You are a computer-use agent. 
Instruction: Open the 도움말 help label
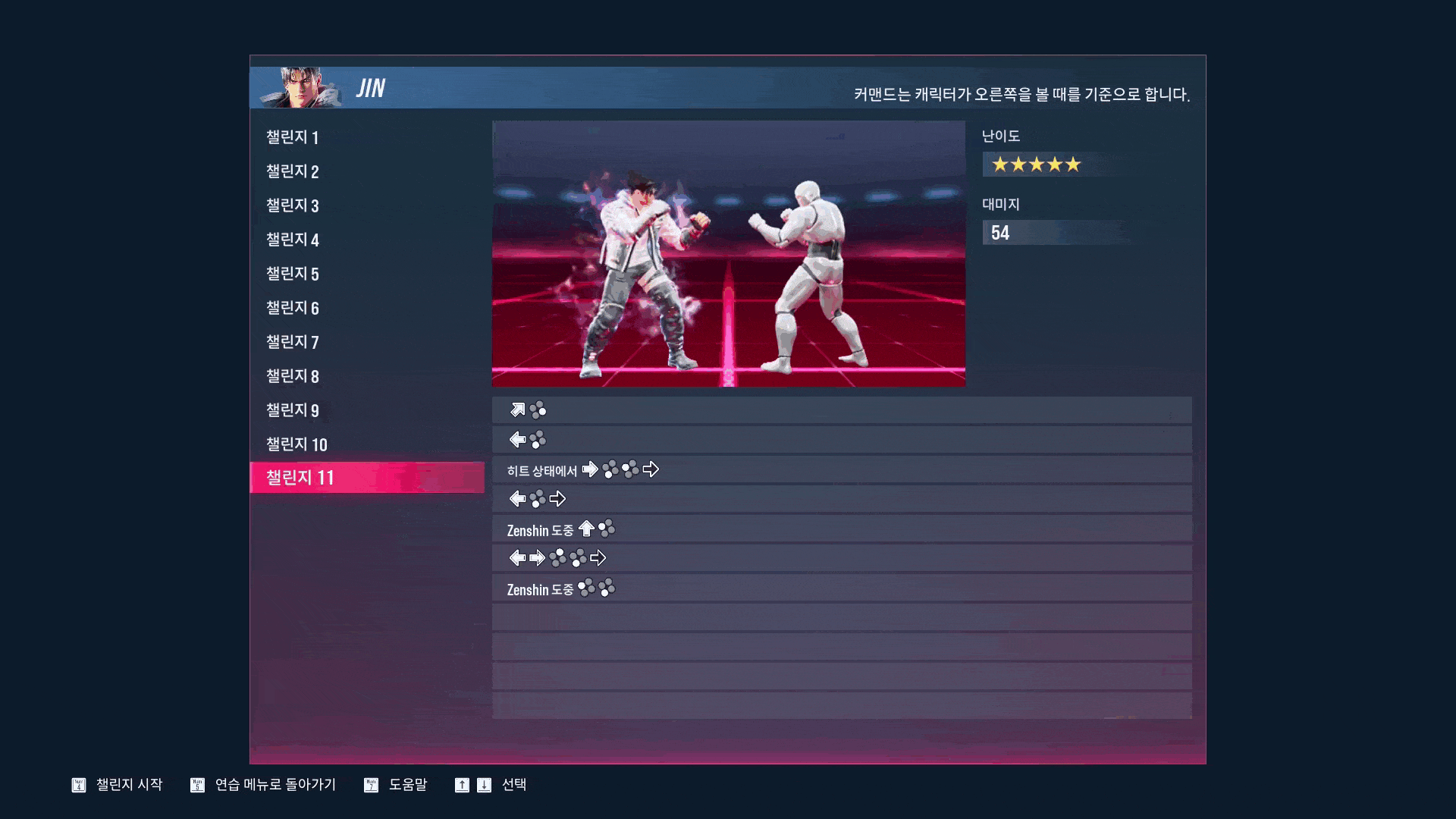(408, 785)
